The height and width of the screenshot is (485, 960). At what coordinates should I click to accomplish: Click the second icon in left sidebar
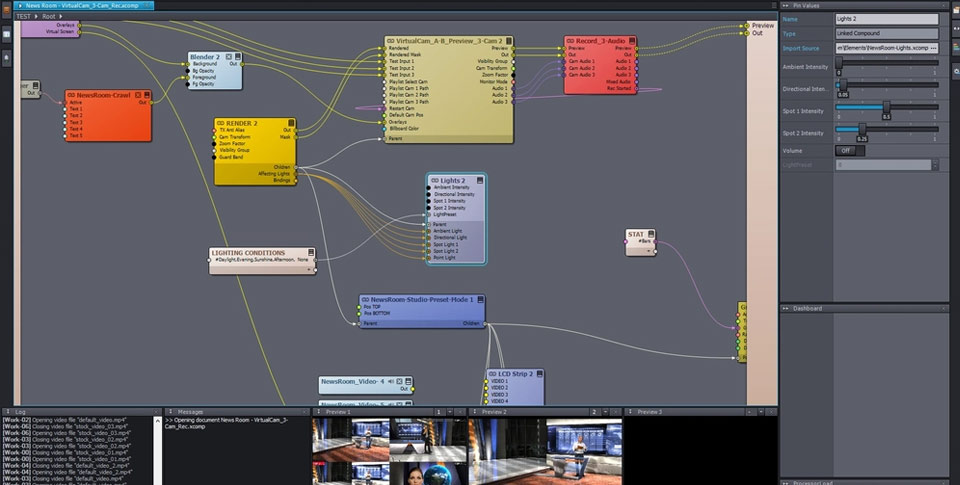pos(6,34)
